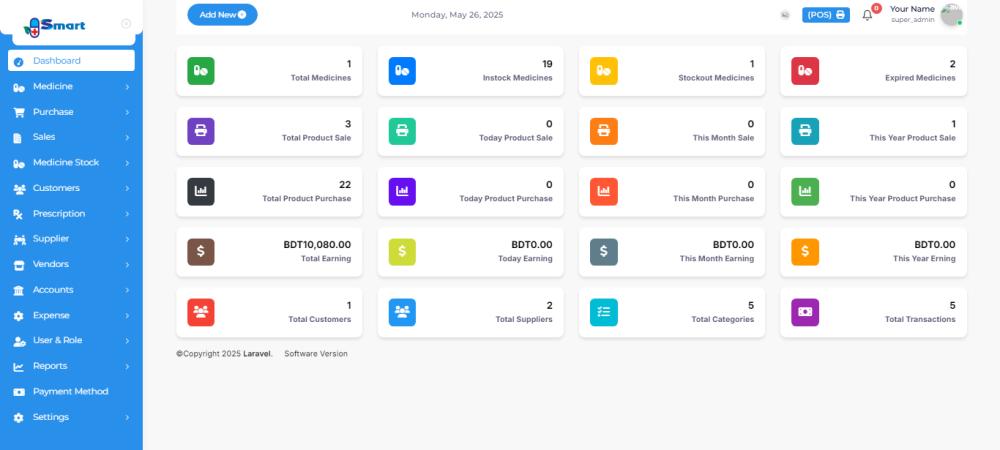Open the notifications bell
1000x450 pixels.
(x=867, y=15)
